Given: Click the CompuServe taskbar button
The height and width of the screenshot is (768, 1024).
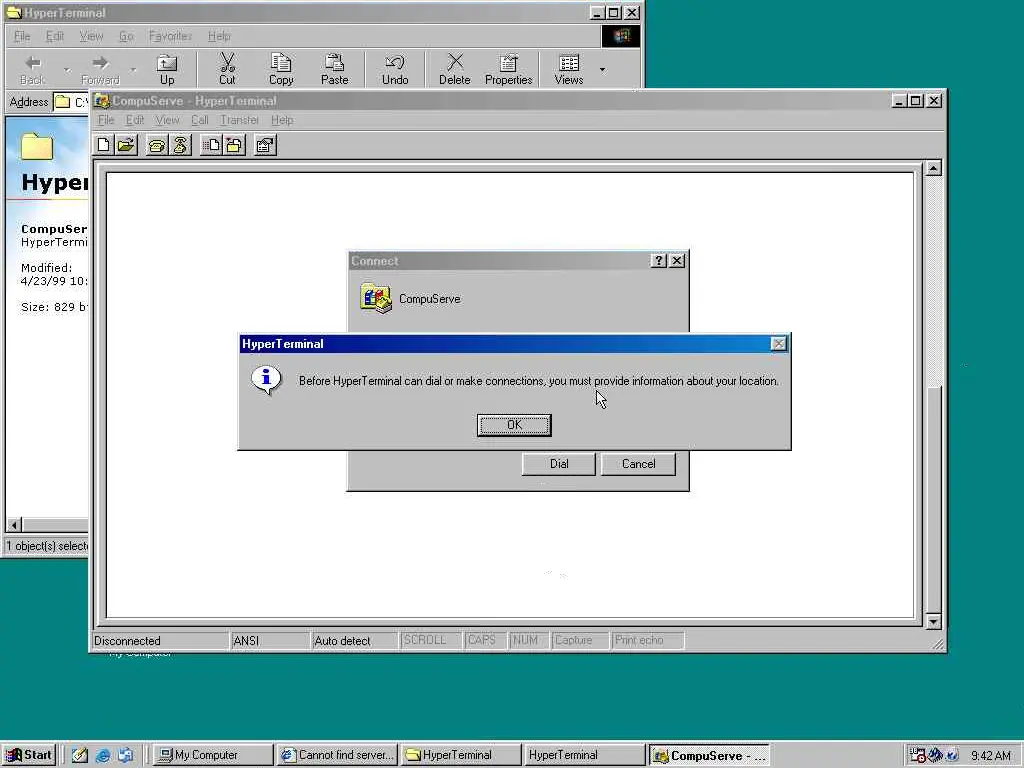Looking at the screenshot, I should pos(709,755).
